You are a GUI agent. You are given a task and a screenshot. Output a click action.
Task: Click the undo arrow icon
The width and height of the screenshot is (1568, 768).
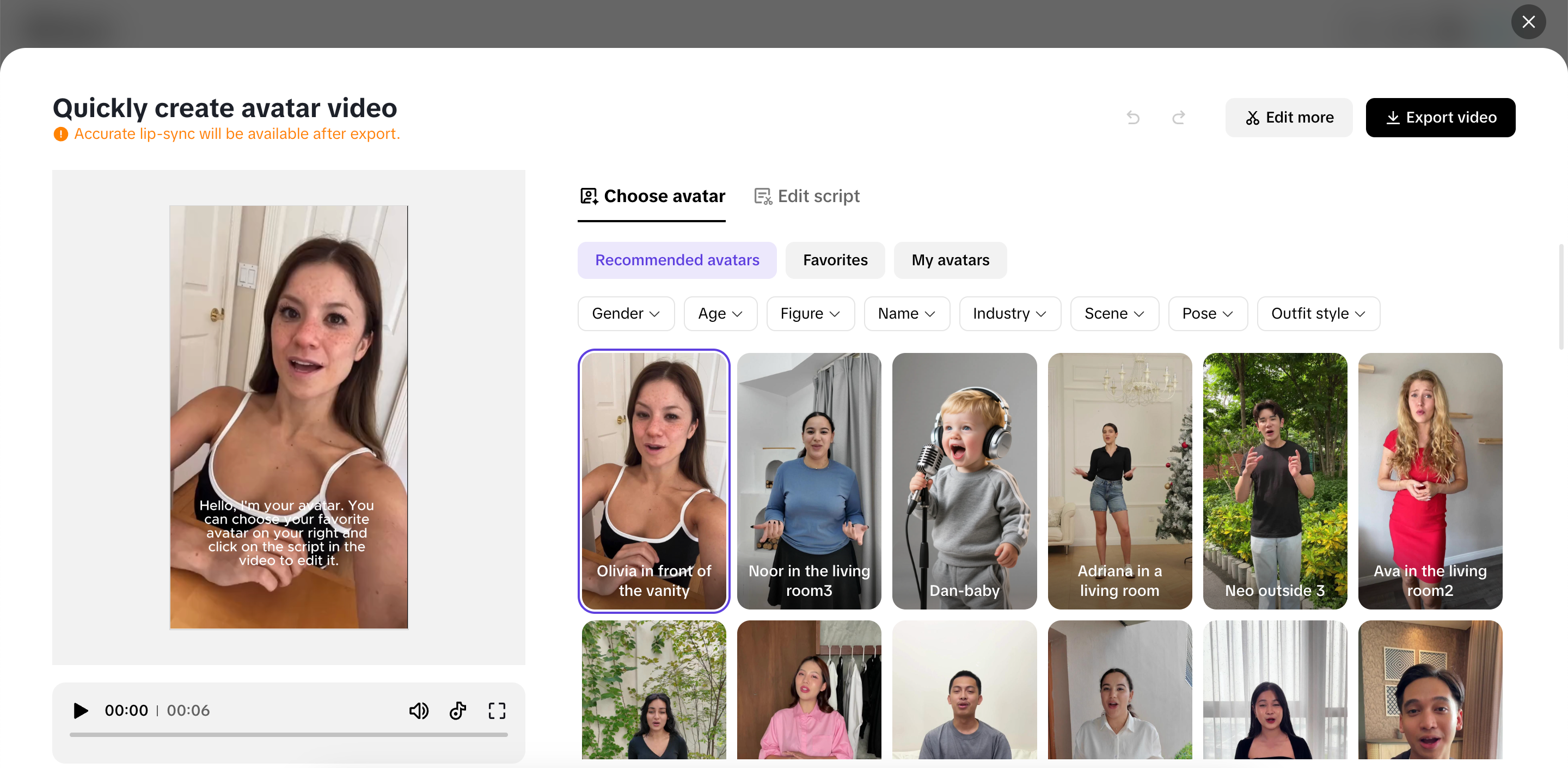point(1133,118)
